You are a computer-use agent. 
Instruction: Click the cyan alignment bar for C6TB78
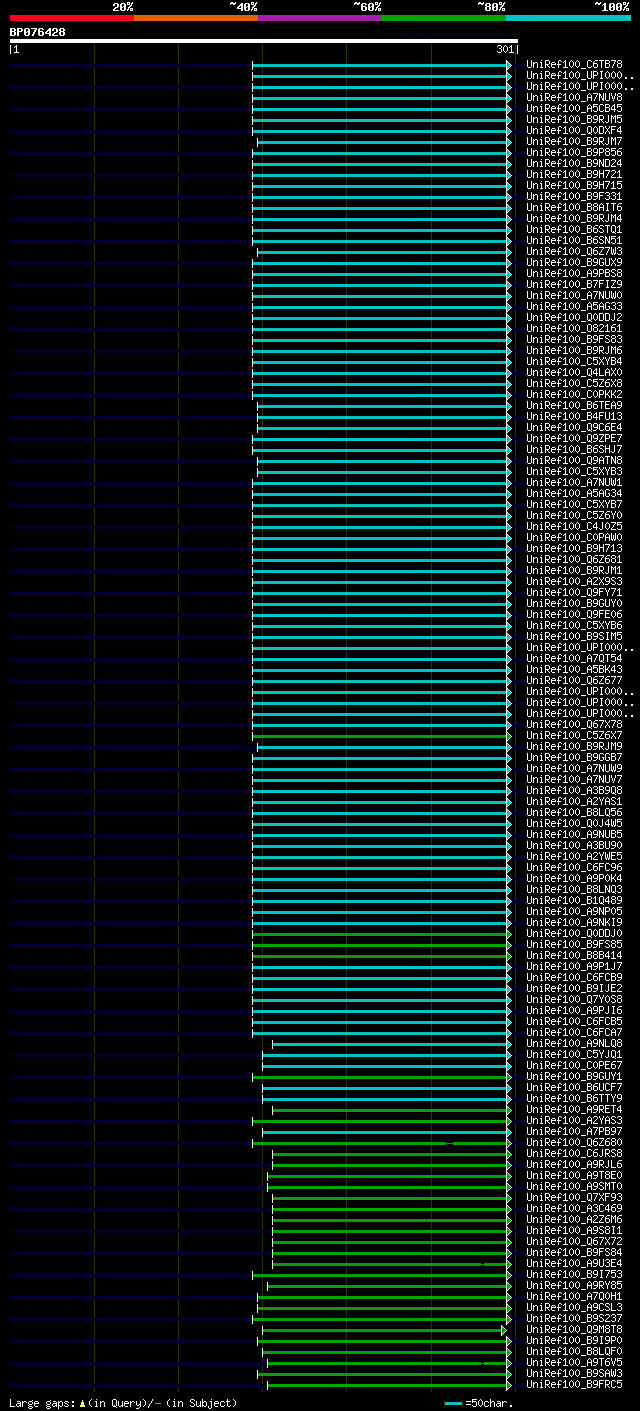pyautogui.click(x=382, y=65)
